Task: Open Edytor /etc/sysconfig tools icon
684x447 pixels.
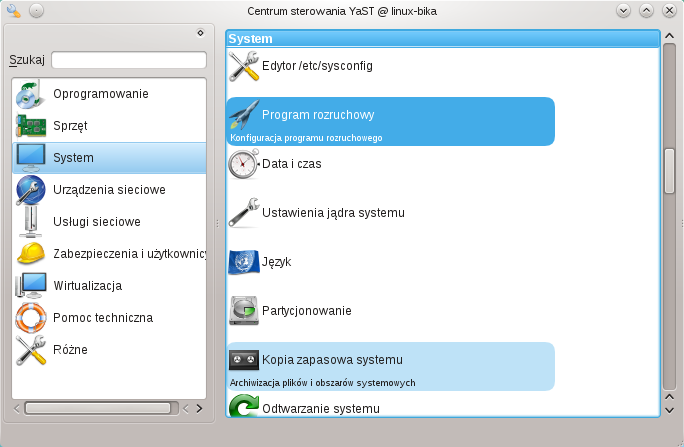Action: tap(244, 66)
